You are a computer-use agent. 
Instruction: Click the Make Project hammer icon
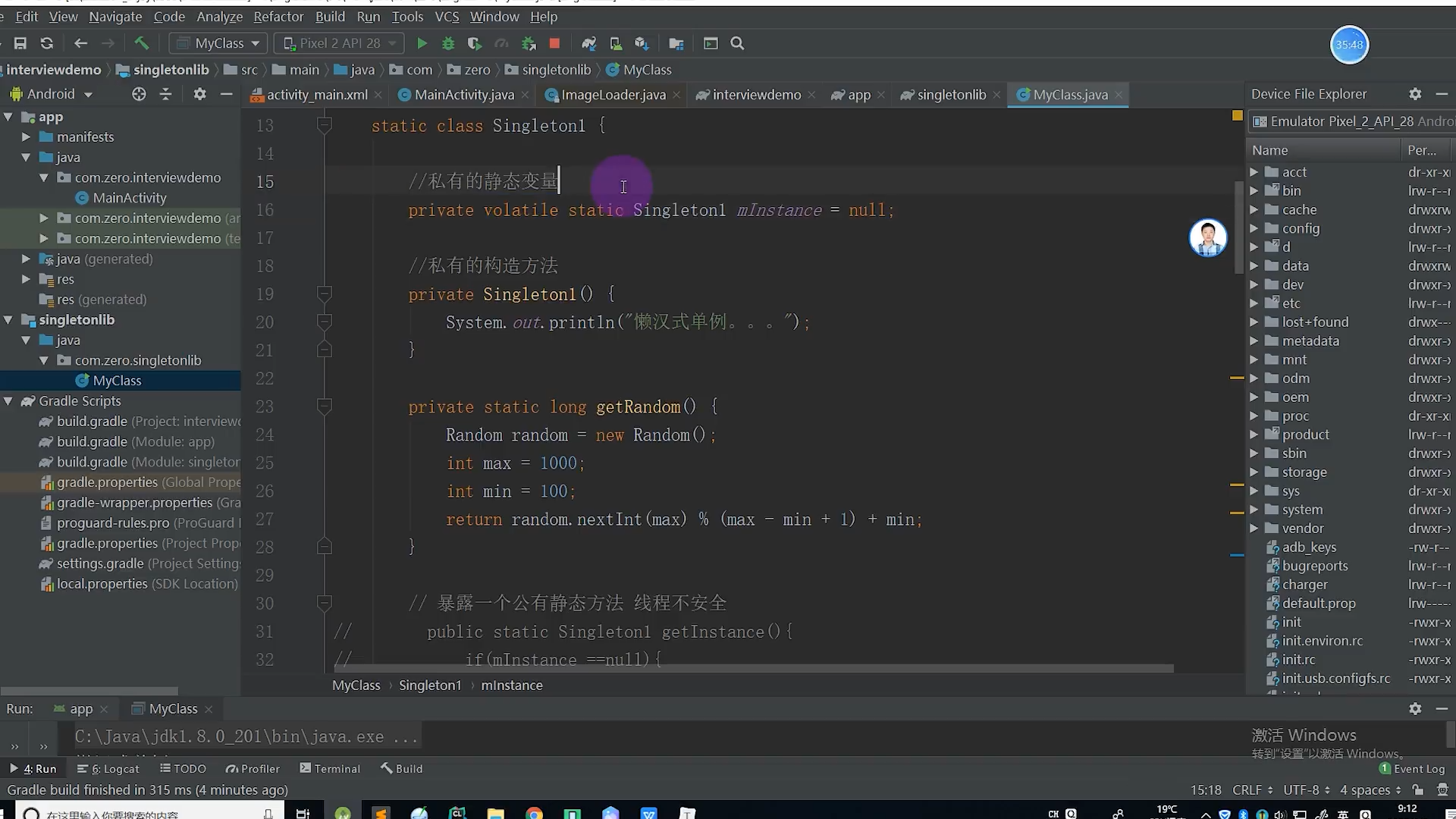pyautogui.click(x=142, y=43)
